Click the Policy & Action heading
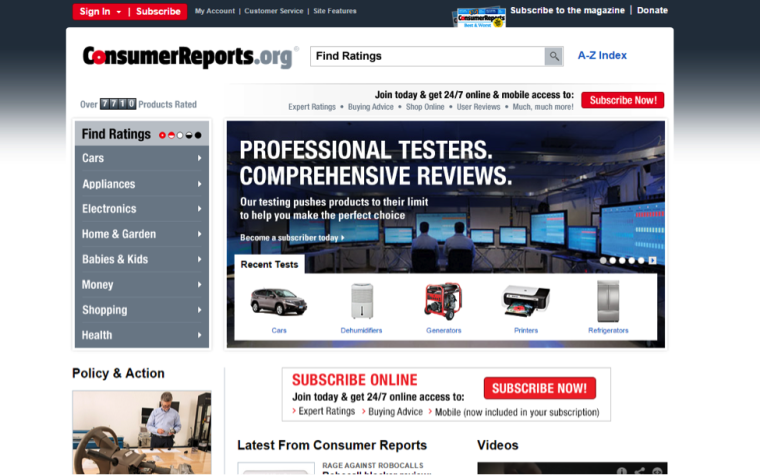Screen dimensions: 760x475 tap(118, 373)
